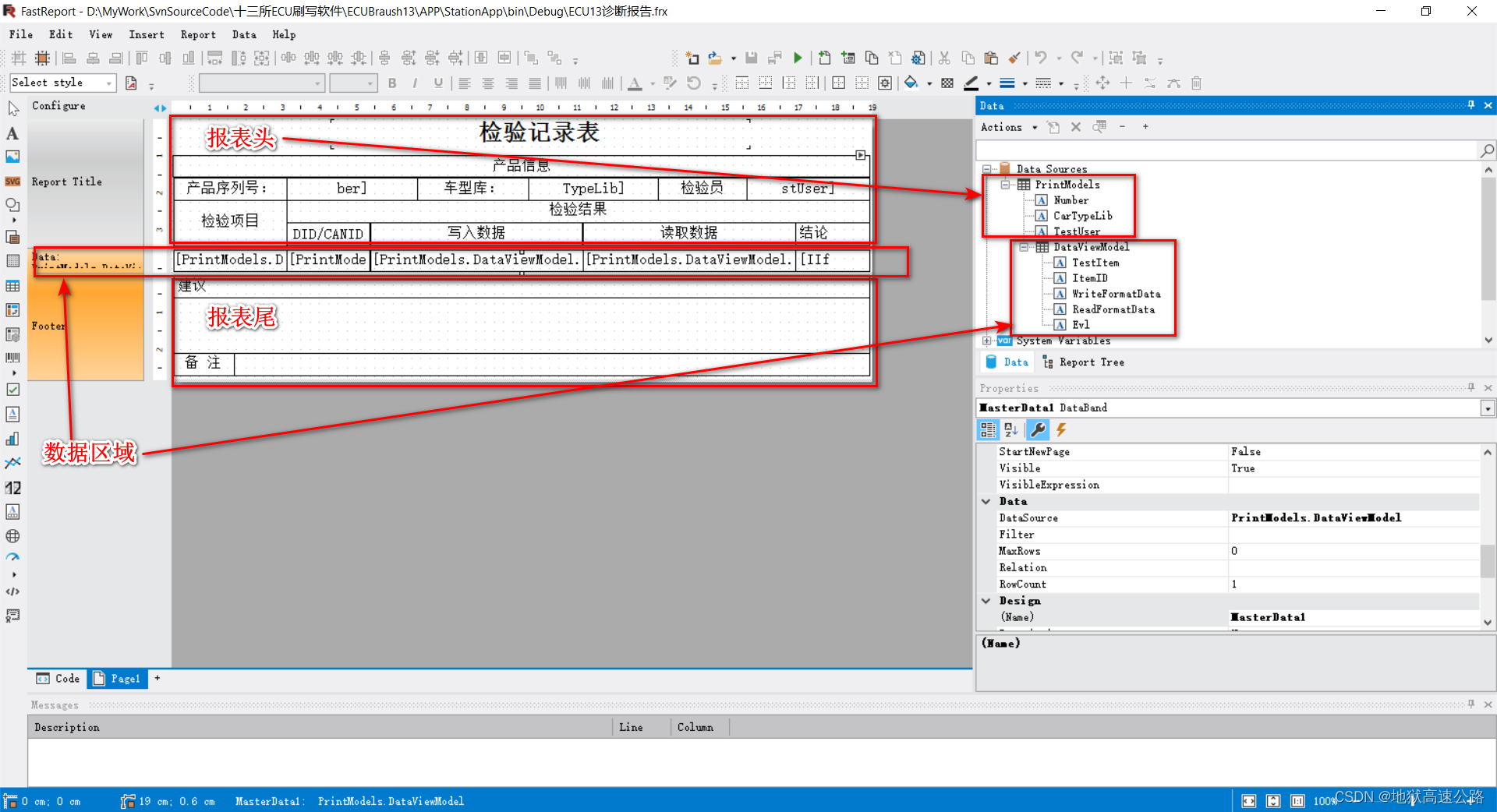The width and height of the screenshot is (1497, 812).
Task: Open the code editor with the </> tool
Action: (12, 591)
